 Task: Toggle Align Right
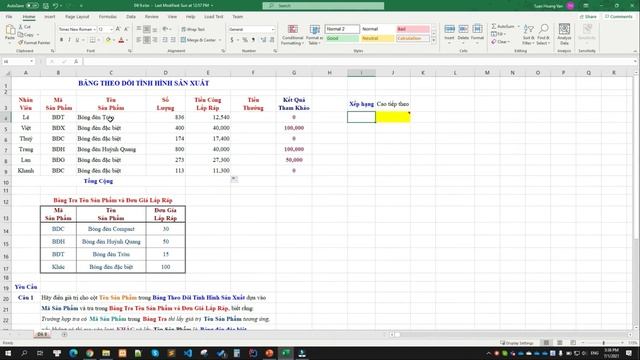click(x=155, y=40)
